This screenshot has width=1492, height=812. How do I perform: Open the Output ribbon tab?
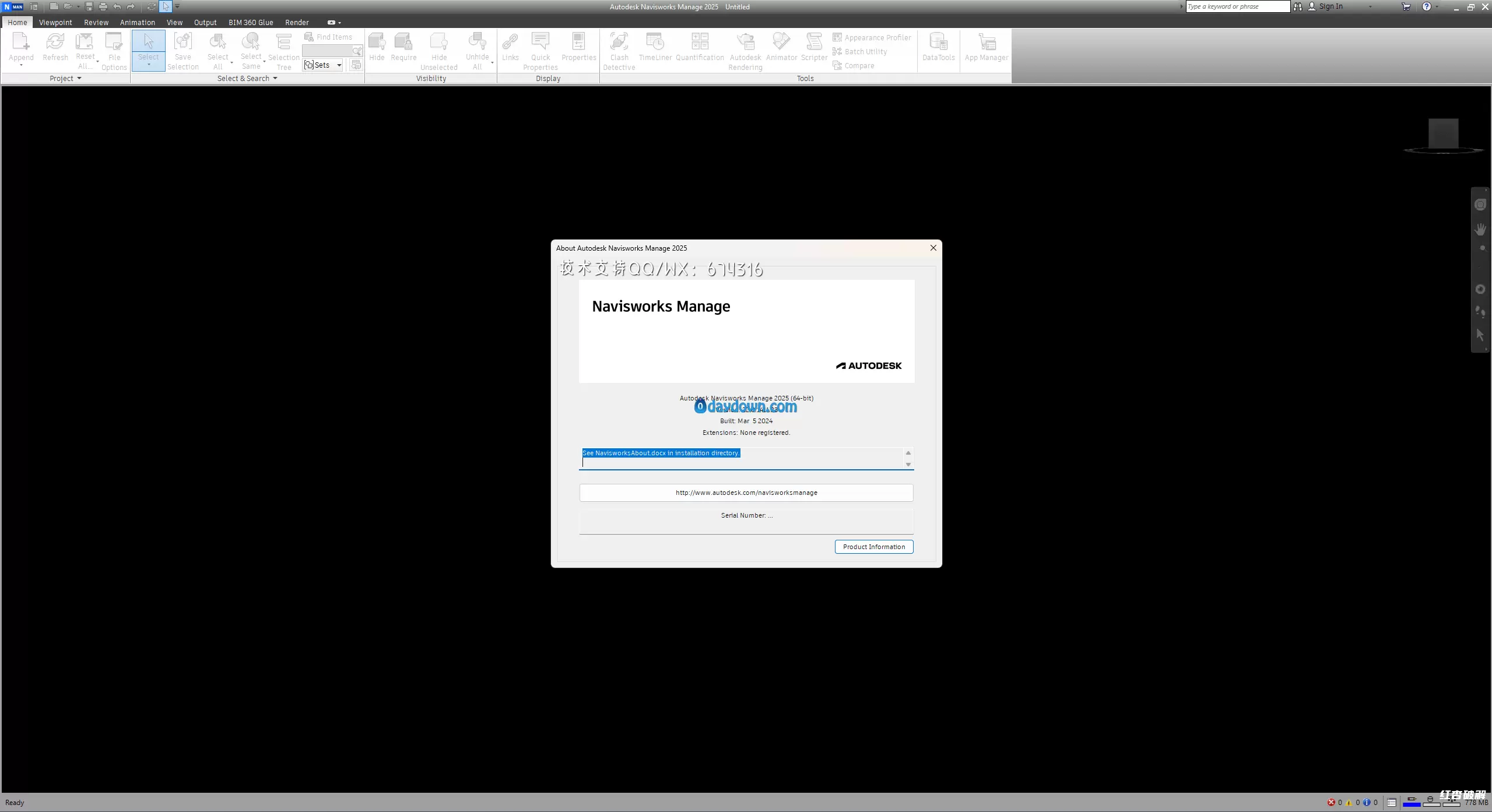(205, 22)
